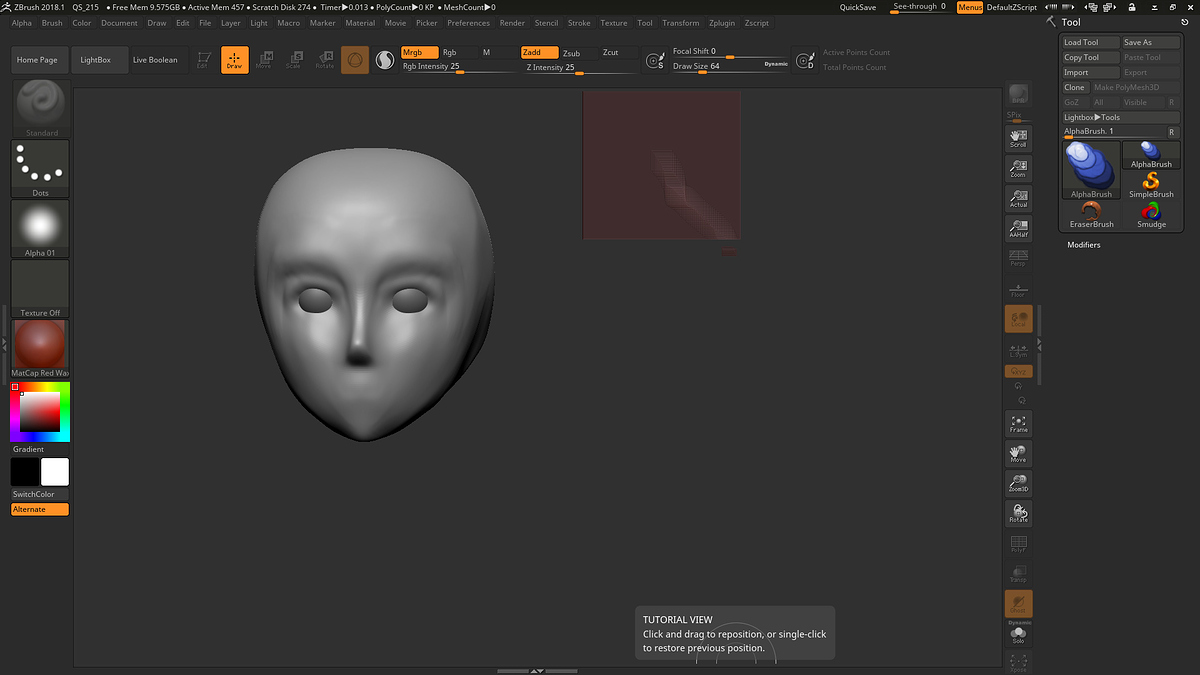Select the orange Draw mode button
This screenshot has height=675, width=1200.
(x=234, y=60)
